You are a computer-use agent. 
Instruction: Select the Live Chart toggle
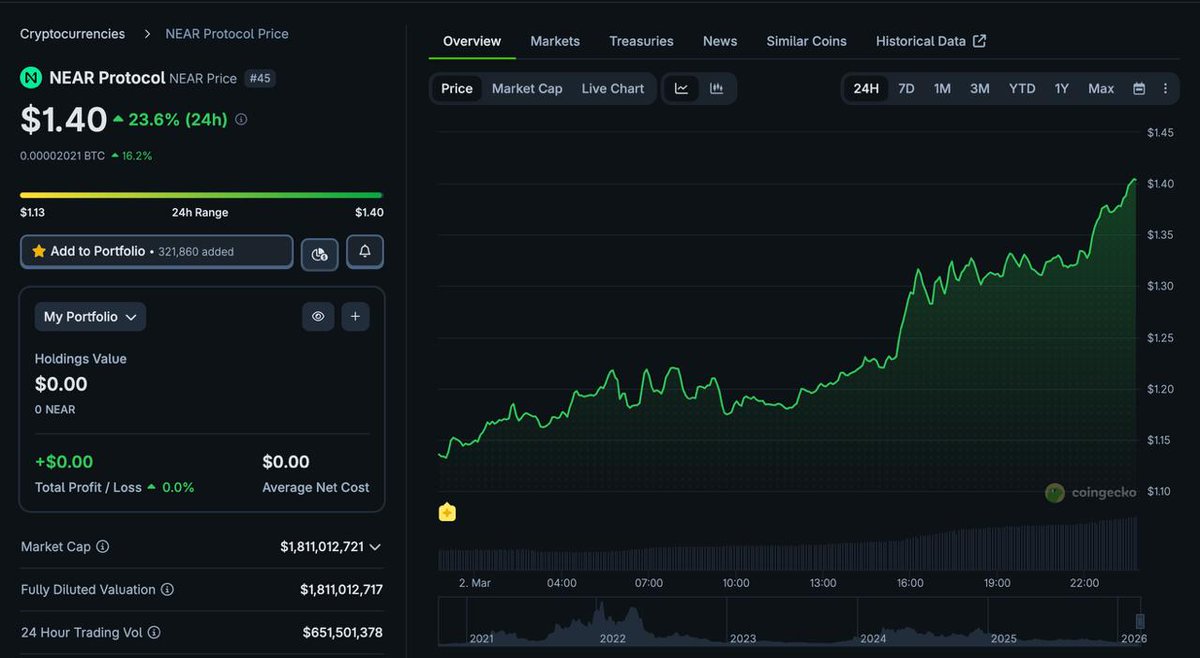click(x=613, y=89)
